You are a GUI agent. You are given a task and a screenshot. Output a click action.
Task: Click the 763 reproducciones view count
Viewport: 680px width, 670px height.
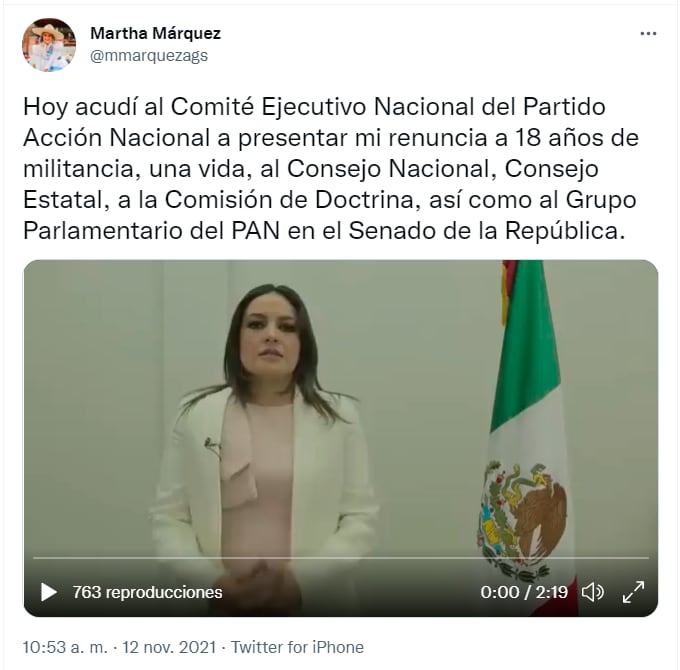[147, 592]
